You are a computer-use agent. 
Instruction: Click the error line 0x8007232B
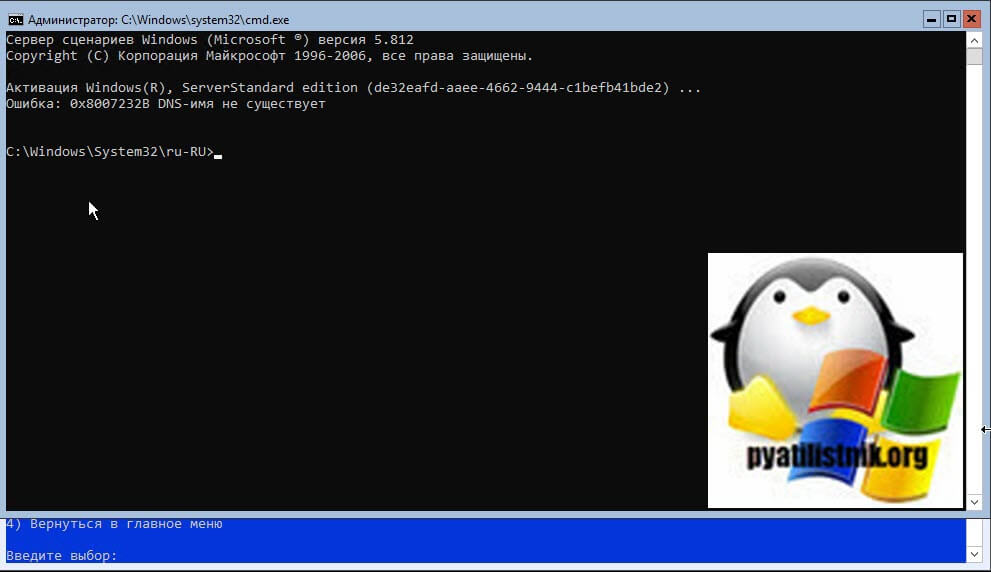tap(165, 104)
